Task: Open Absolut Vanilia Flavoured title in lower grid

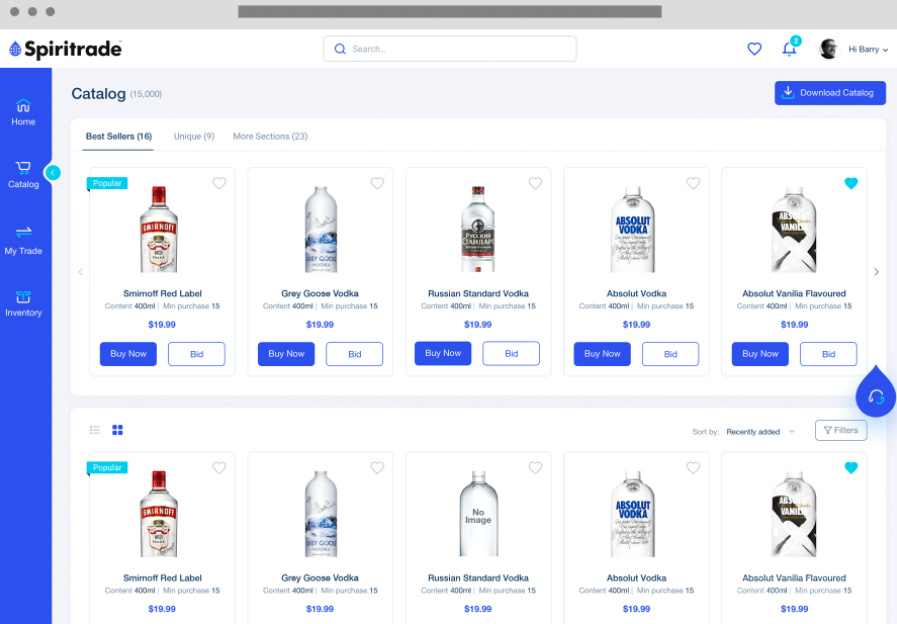Action: coord(794,578)
